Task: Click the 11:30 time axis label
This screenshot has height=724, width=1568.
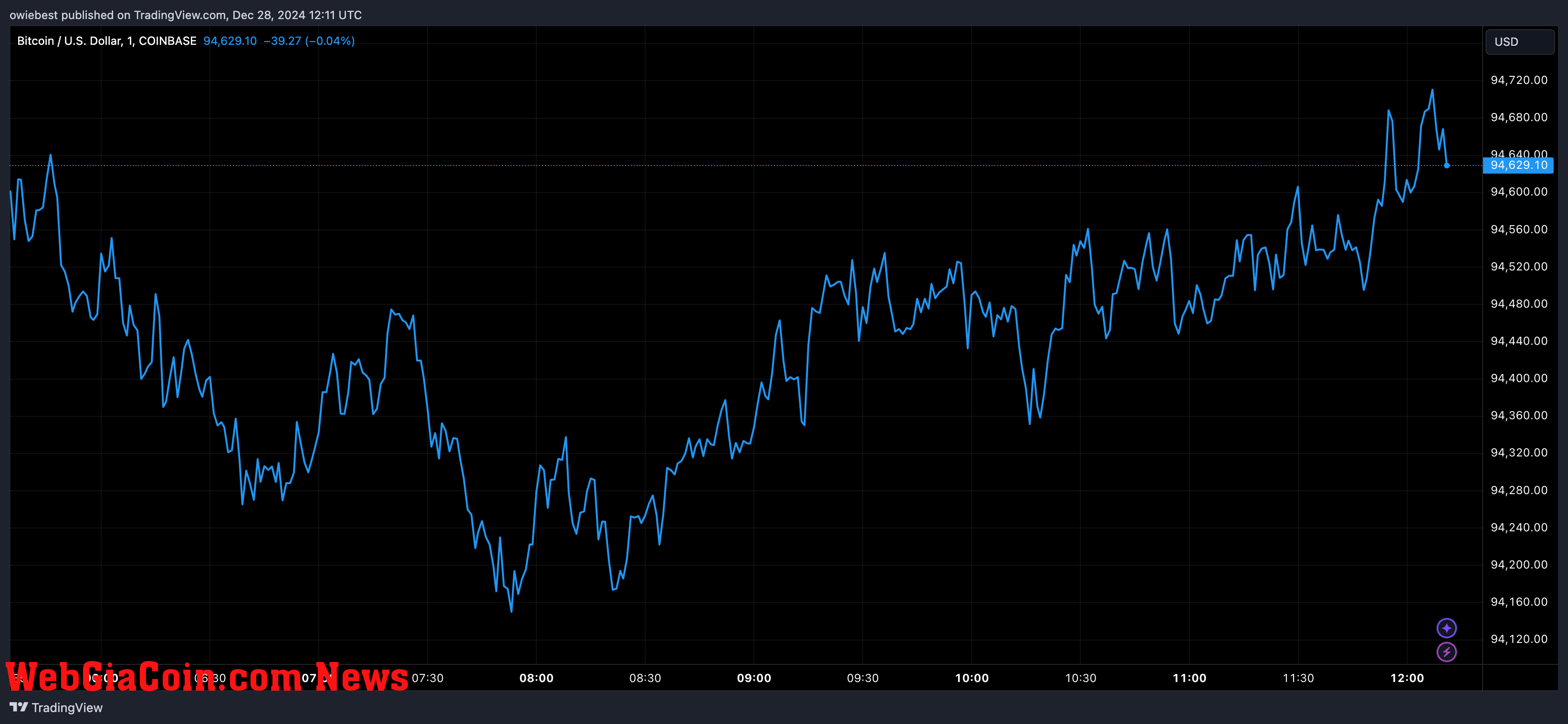Action: [x=1298, y=678]
